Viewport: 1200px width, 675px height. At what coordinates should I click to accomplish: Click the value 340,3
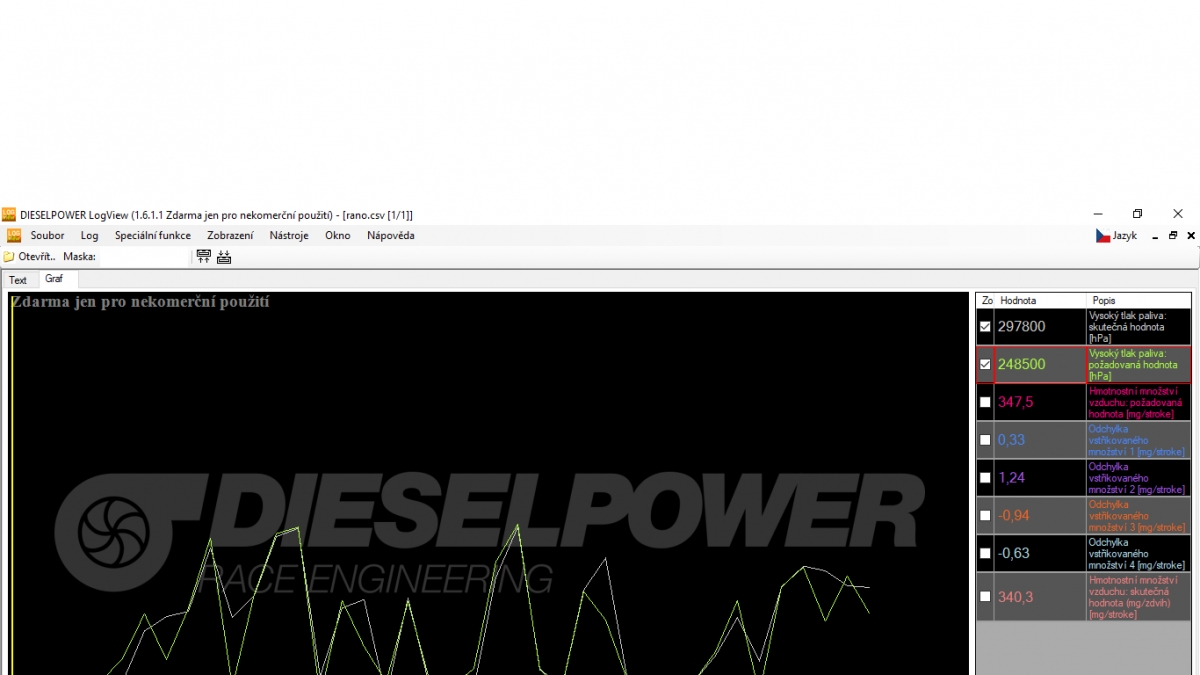point(1016,597)
